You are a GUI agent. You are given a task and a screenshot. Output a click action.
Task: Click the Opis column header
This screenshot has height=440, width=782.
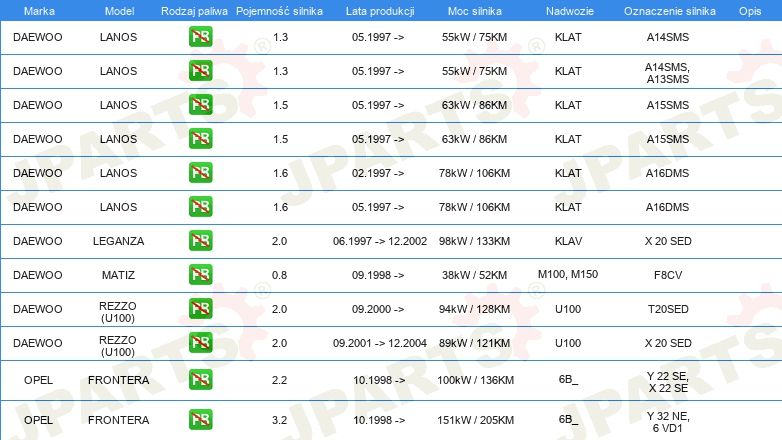[750, 11]
